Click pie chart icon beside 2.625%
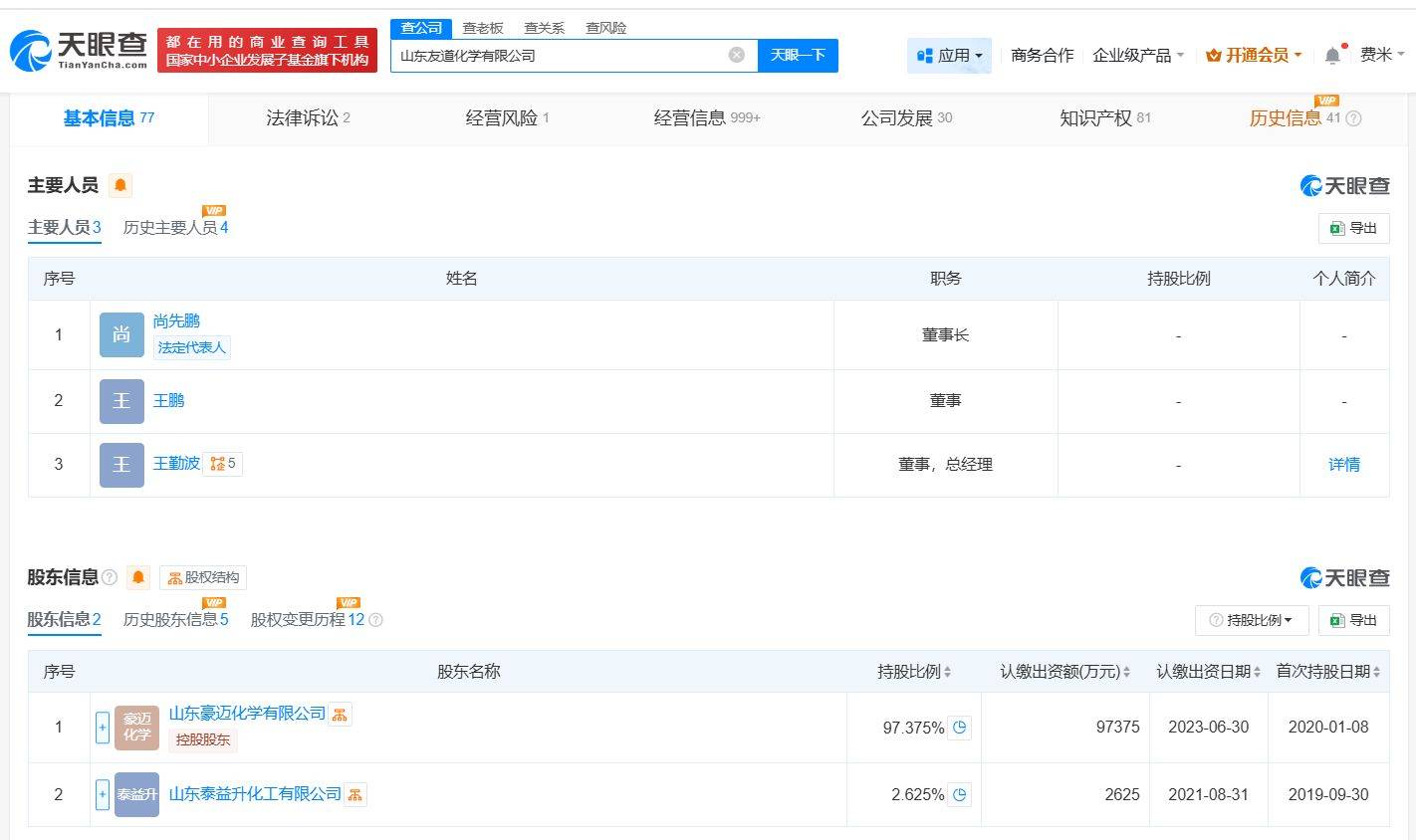Viewport: 1416px width, 840px height. pyautogui.click(x=959, y=794)
